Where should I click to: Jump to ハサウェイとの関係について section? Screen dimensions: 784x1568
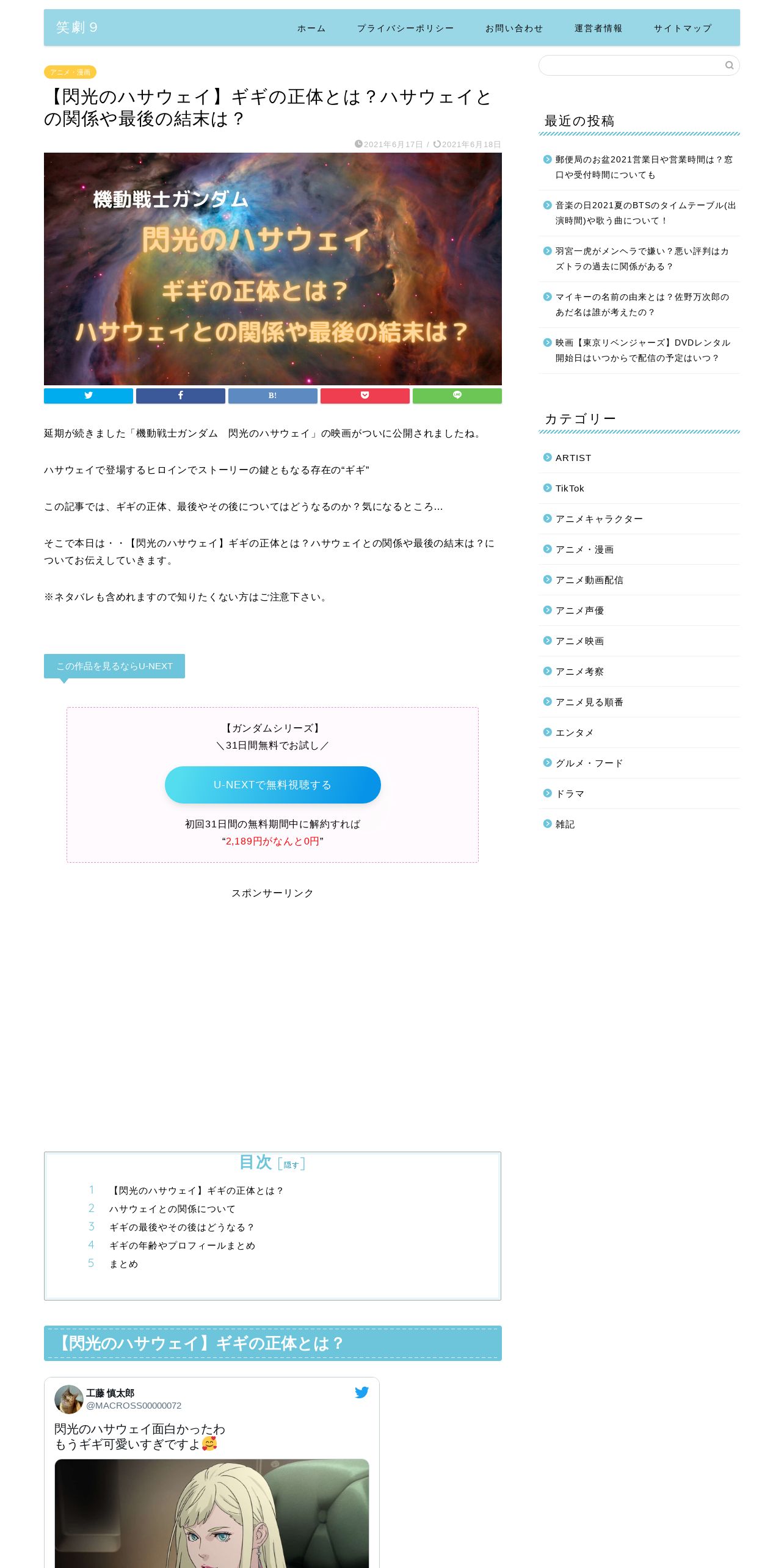(x=172, y=1209)
